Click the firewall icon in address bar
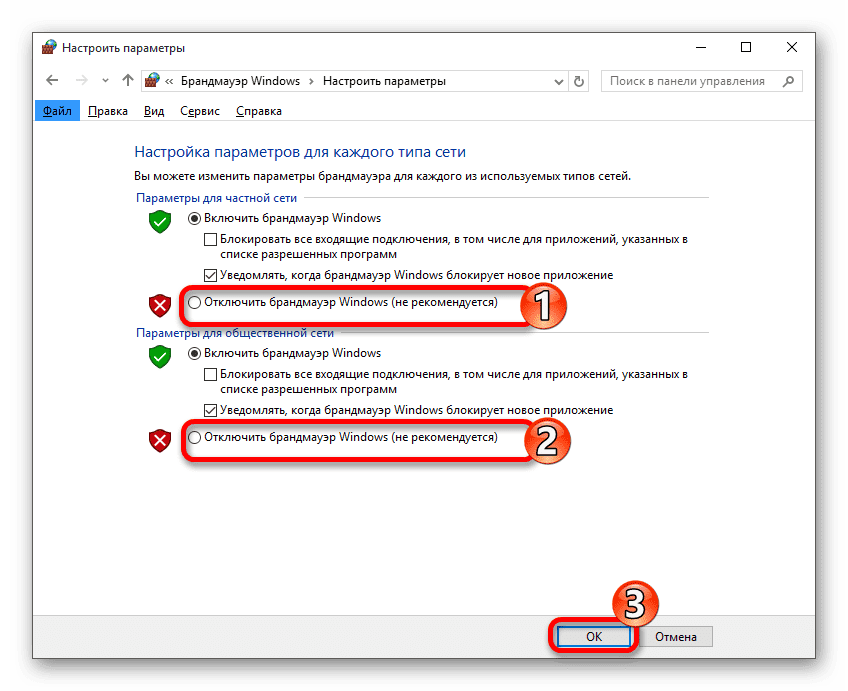Image resolution: width=848 pixels, height=691 pixels. (x=152, y=81)
